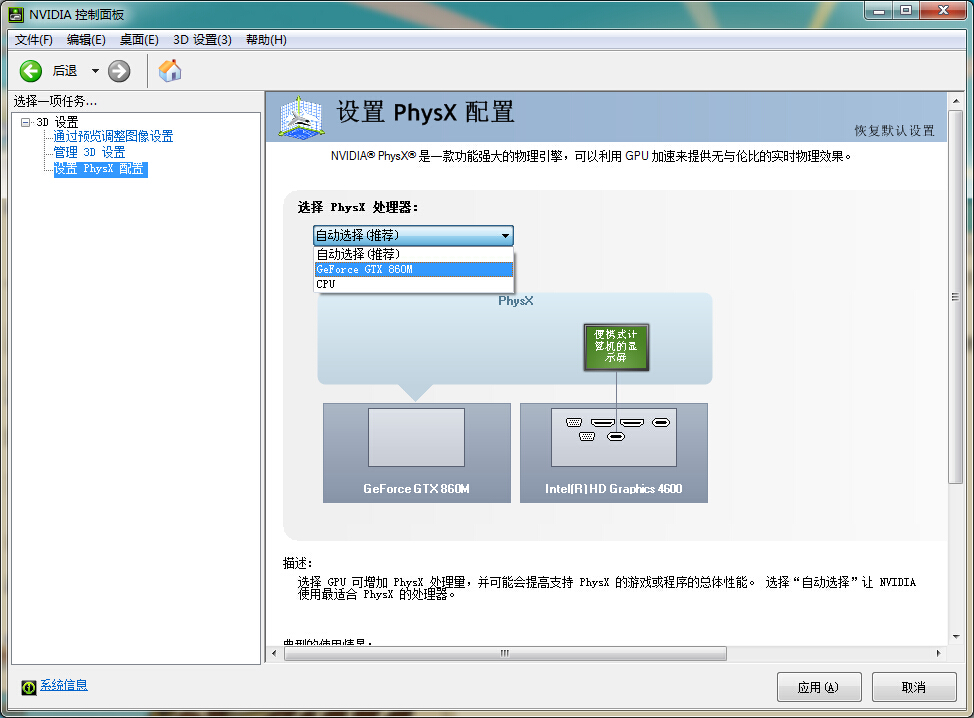
Task: Open the 桌面(E) menu
Action: click(139, 40)
